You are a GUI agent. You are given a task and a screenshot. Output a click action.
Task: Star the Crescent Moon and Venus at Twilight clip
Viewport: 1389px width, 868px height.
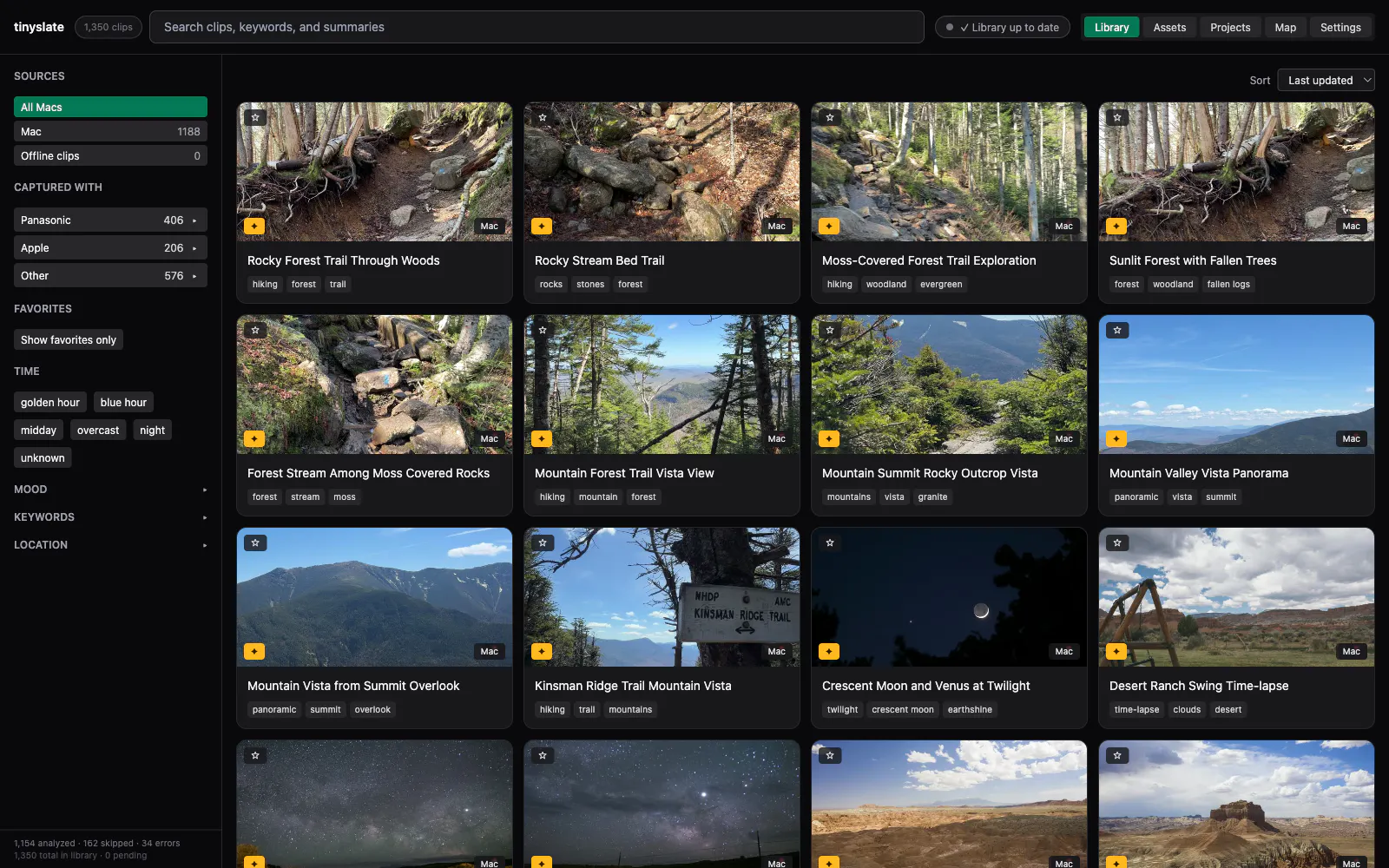(830, 542)
